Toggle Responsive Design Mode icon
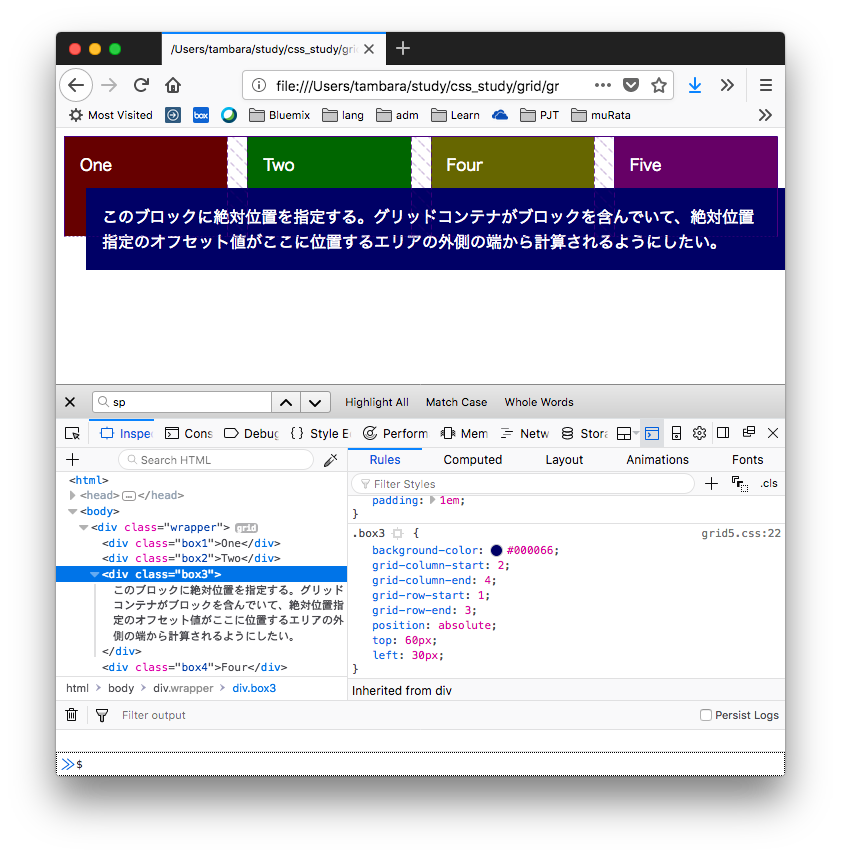 tap(676, 433)
